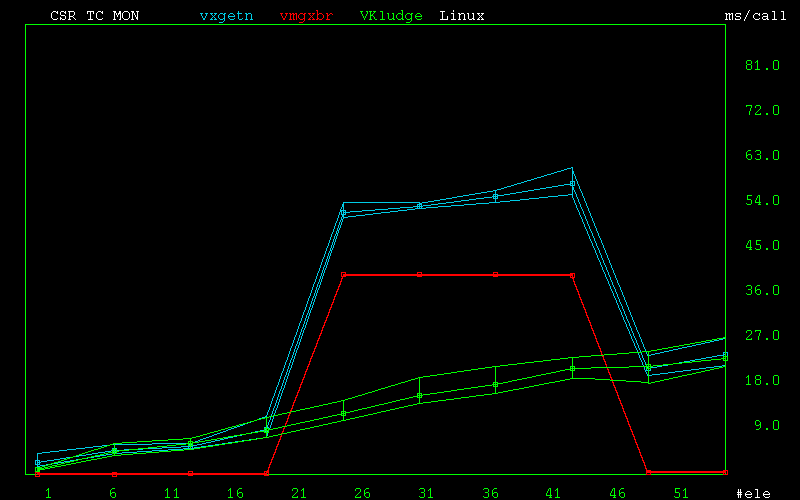Click the TC label in header
This screenshot has width=800, height=500.
pyautogui.click(x=95, y=16)
